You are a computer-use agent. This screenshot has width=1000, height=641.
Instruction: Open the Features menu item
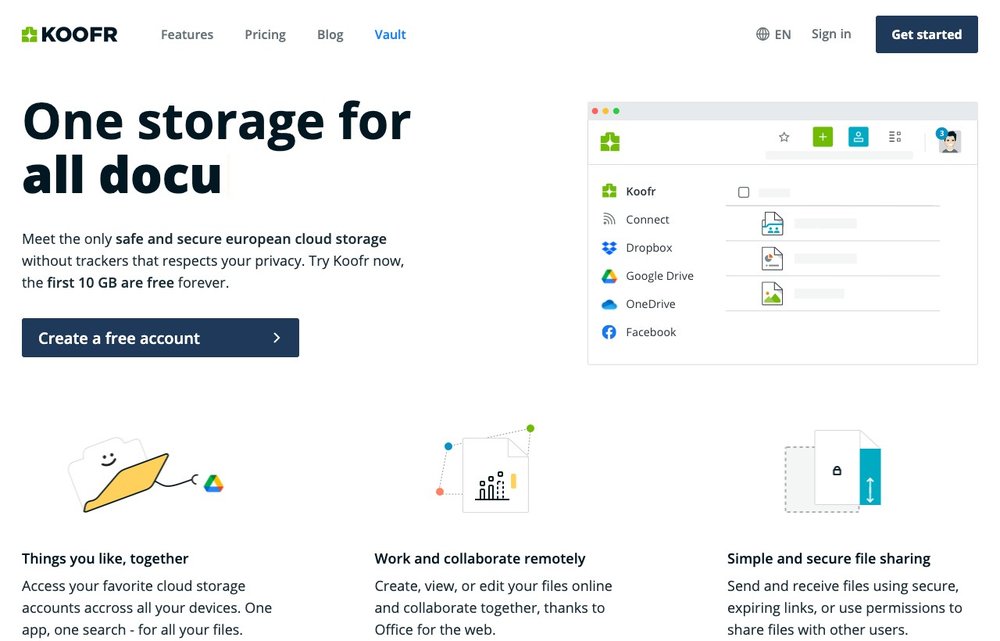point(187,34)
